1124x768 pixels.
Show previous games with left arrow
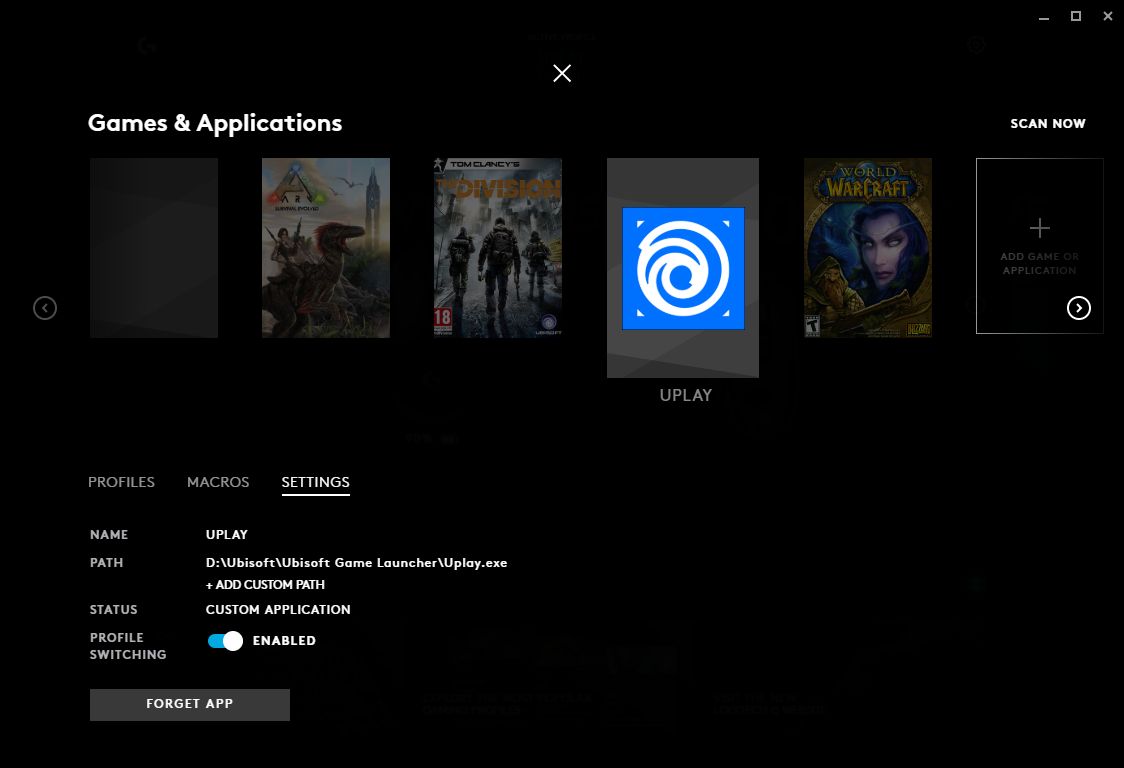(x=45, y=308)
